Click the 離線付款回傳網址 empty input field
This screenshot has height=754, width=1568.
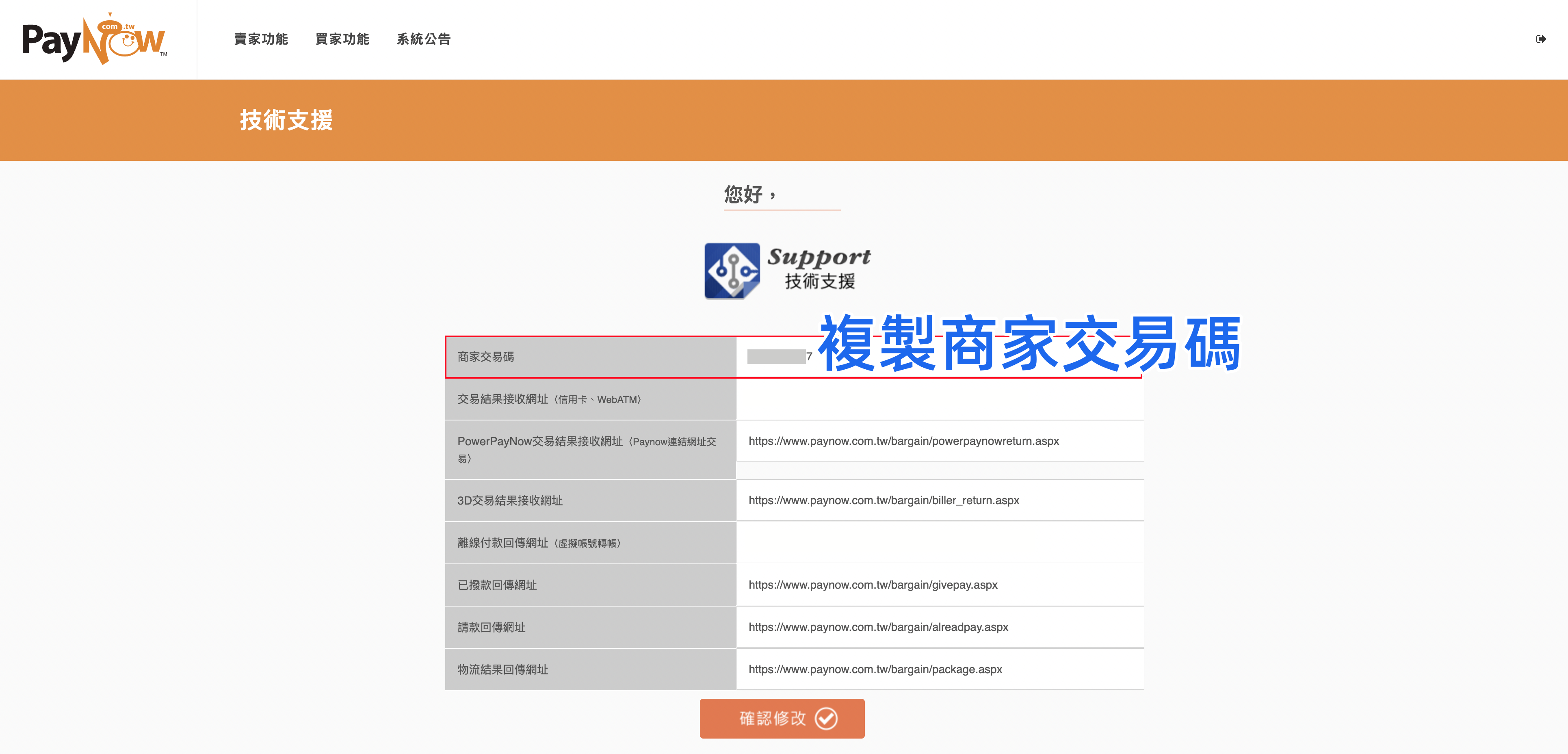point(940,543)
